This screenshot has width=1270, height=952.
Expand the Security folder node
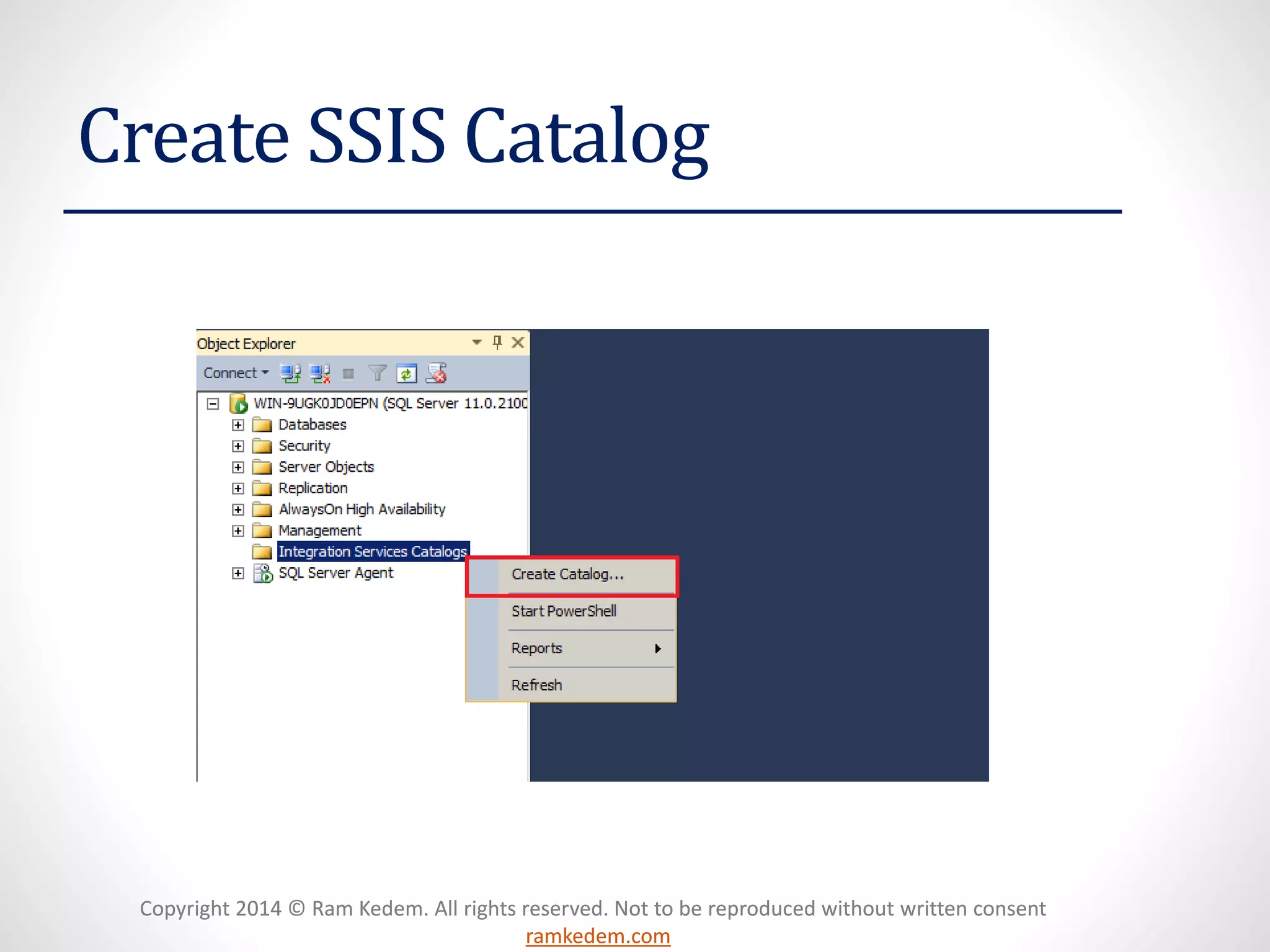coord(238,446)
